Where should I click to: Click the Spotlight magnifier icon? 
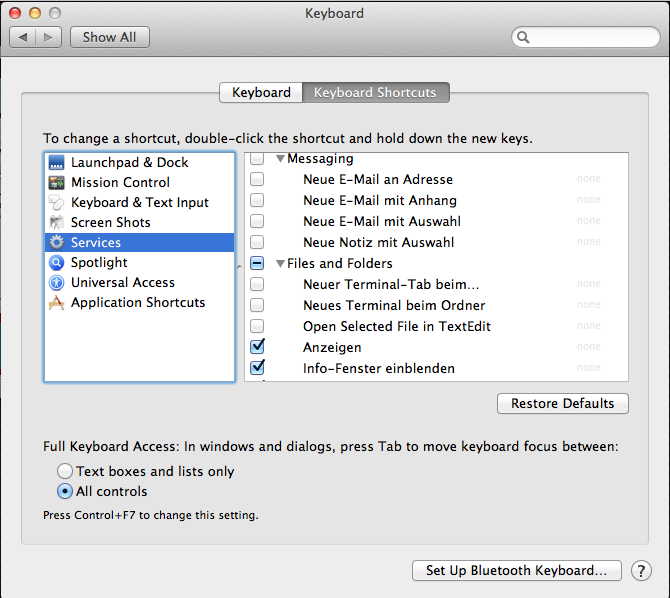tap(56, 262)
